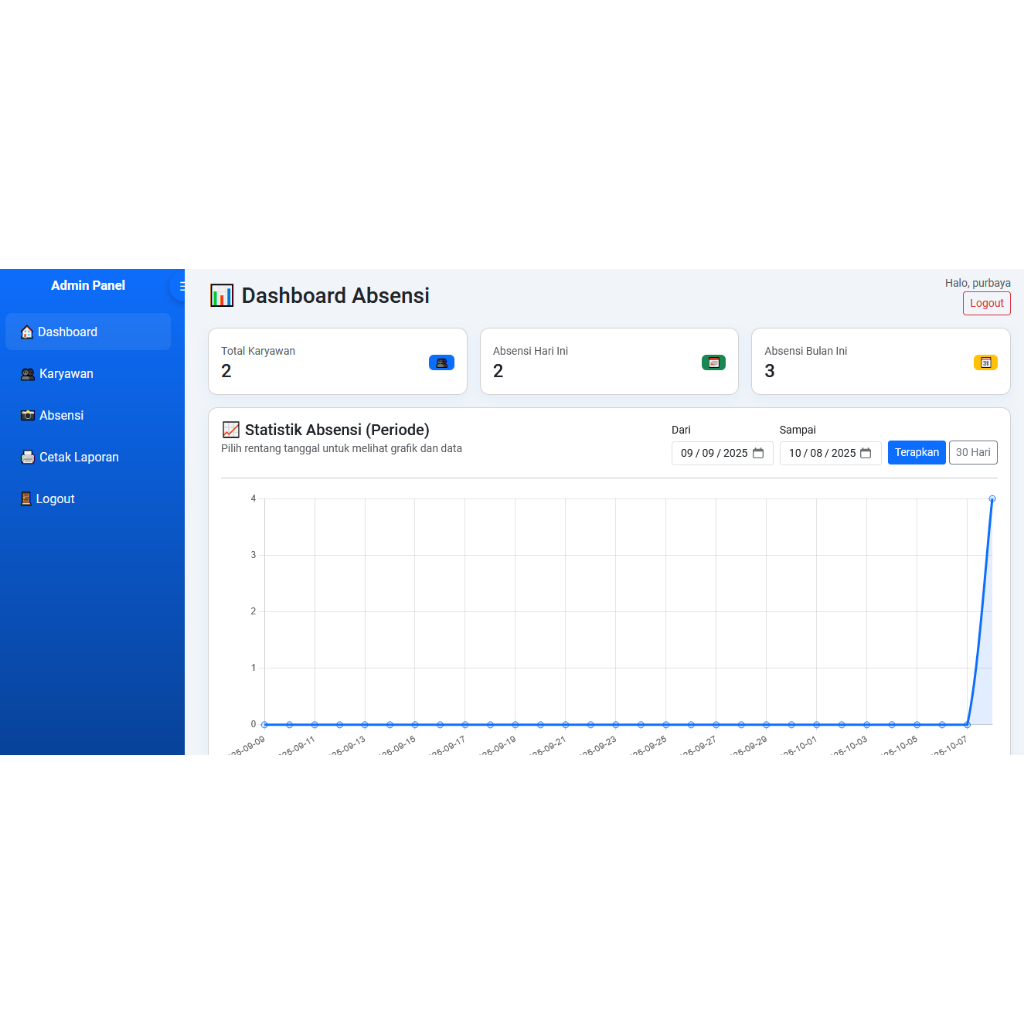Open the Dashboard menu item
The image size is (1024, 1024).
pyautogui.click(x=88, y=332)
